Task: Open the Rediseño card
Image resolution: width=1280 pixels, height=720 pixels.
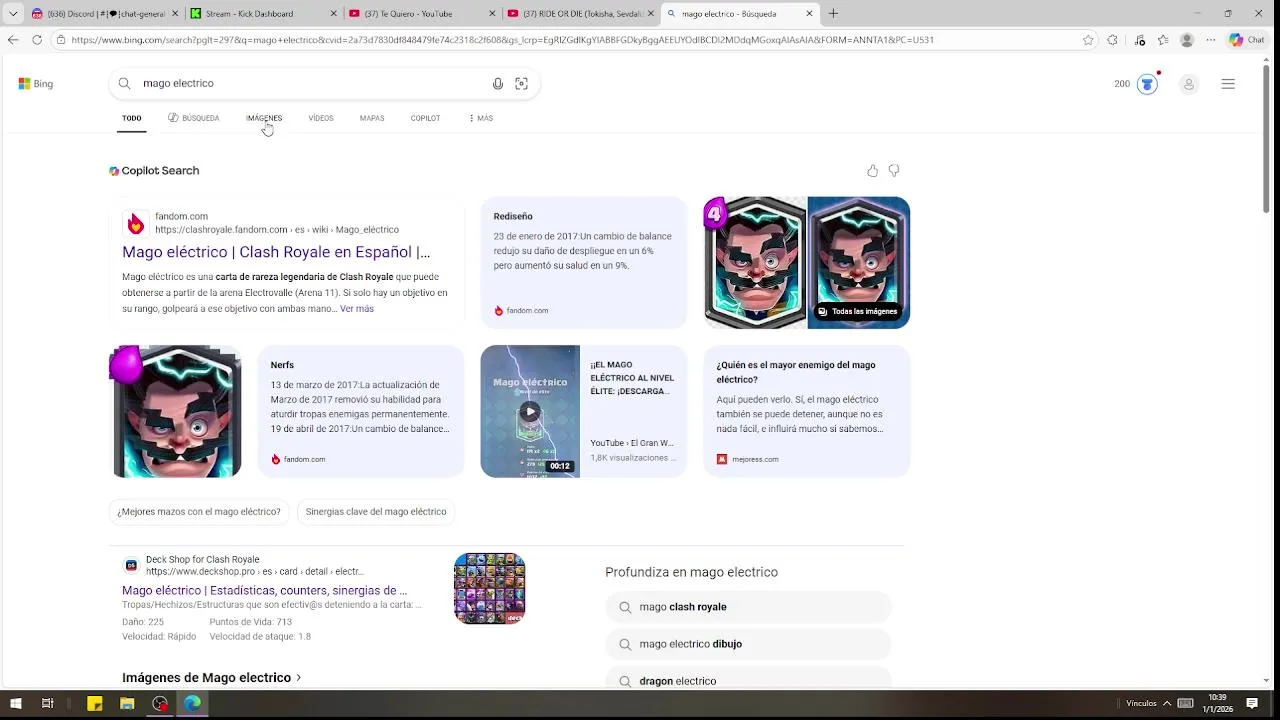Action: [584, 263]
